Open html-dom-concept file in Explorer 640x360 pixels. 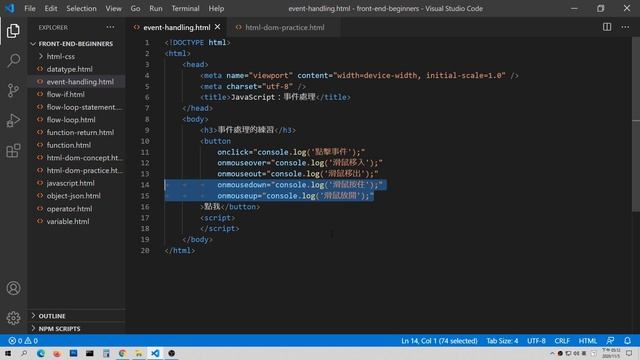click(x=84, y=158)
